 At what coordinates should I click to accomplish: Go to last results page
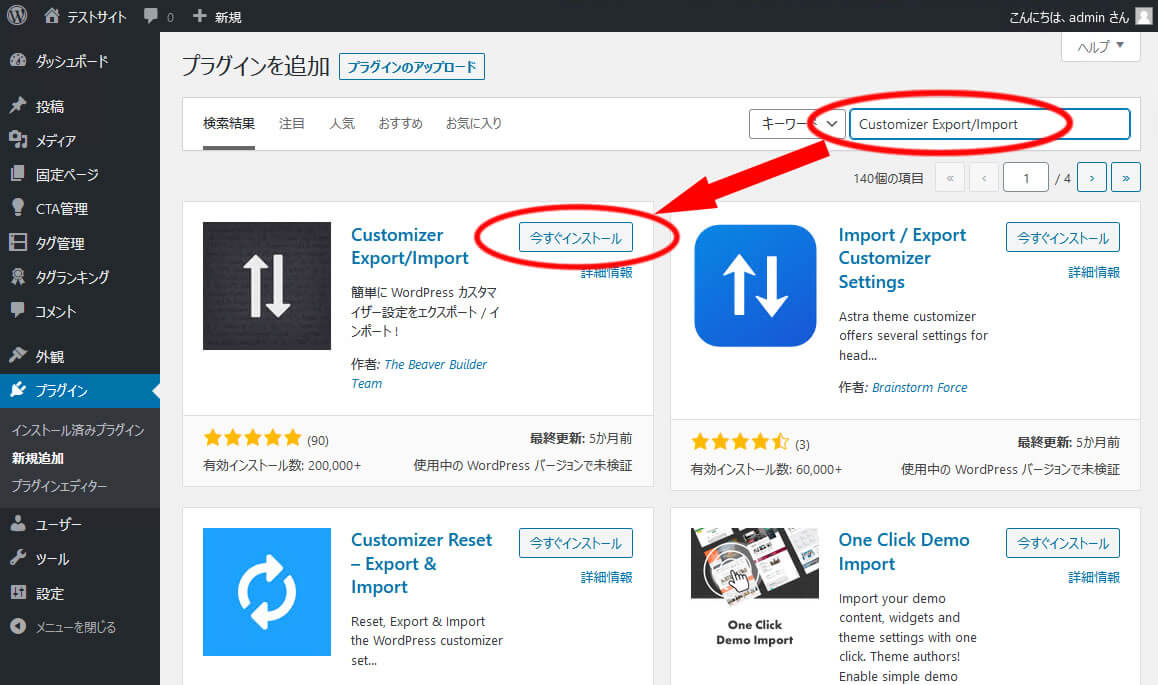pyautogui.click(x=1126, y=177)
